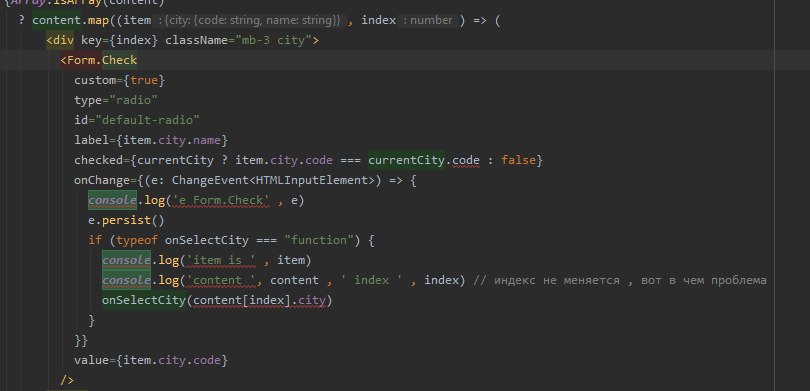Click the className value "mb-3 city"

(x=273, y=40)
